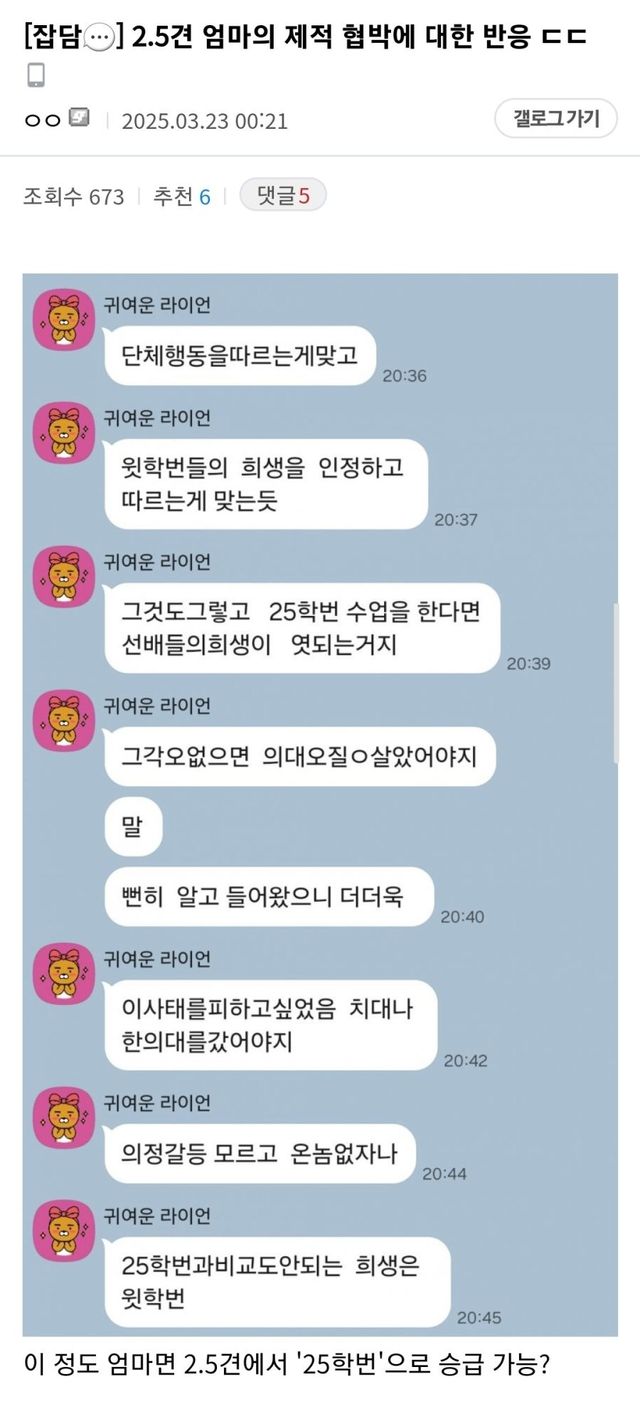Click the Ryan avatar beside the 20:36 message
Screen dimensions: 640x1417
pos(65,320)
